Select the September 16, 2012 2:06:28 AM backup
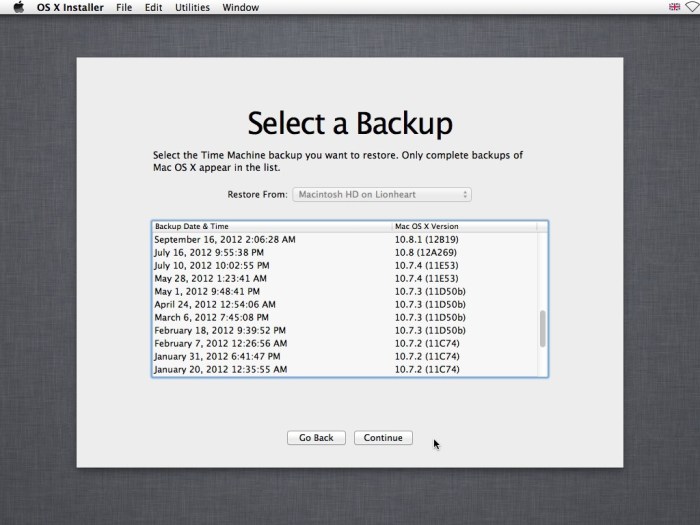Viewport: 700px width, 525px height. point(345,240)
